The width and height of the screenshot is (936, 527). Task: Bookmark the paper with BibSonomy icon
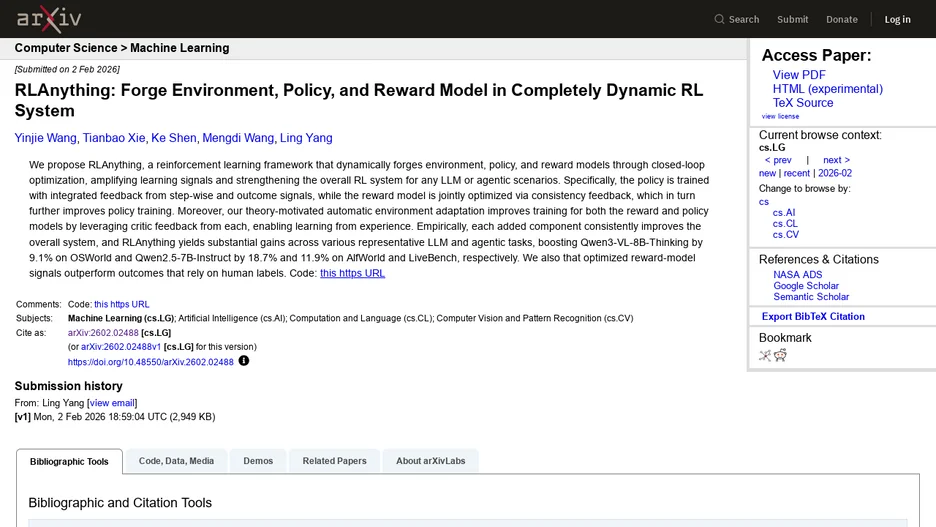click(x=765, y=356)
